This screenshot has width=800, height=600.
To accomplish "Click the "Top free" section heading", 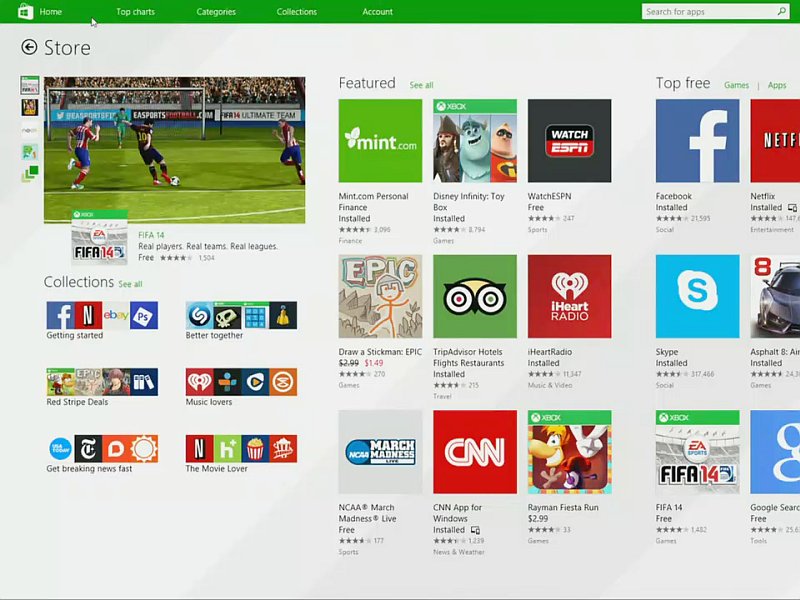I will 683,83.
